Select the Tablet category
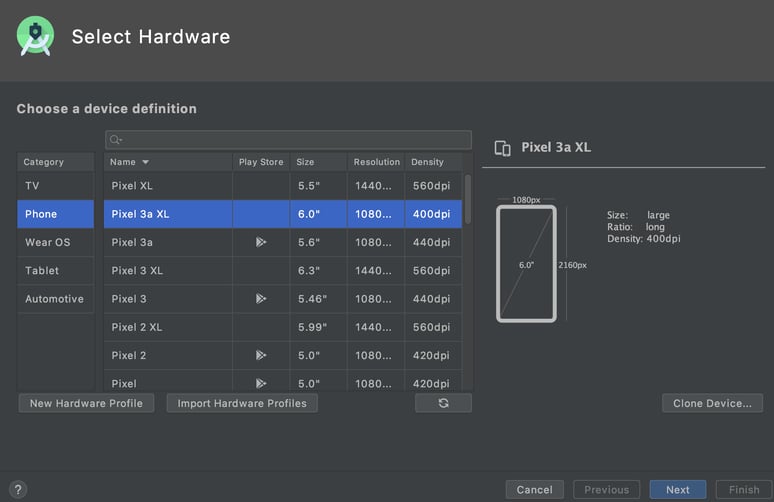 (55, 270)
